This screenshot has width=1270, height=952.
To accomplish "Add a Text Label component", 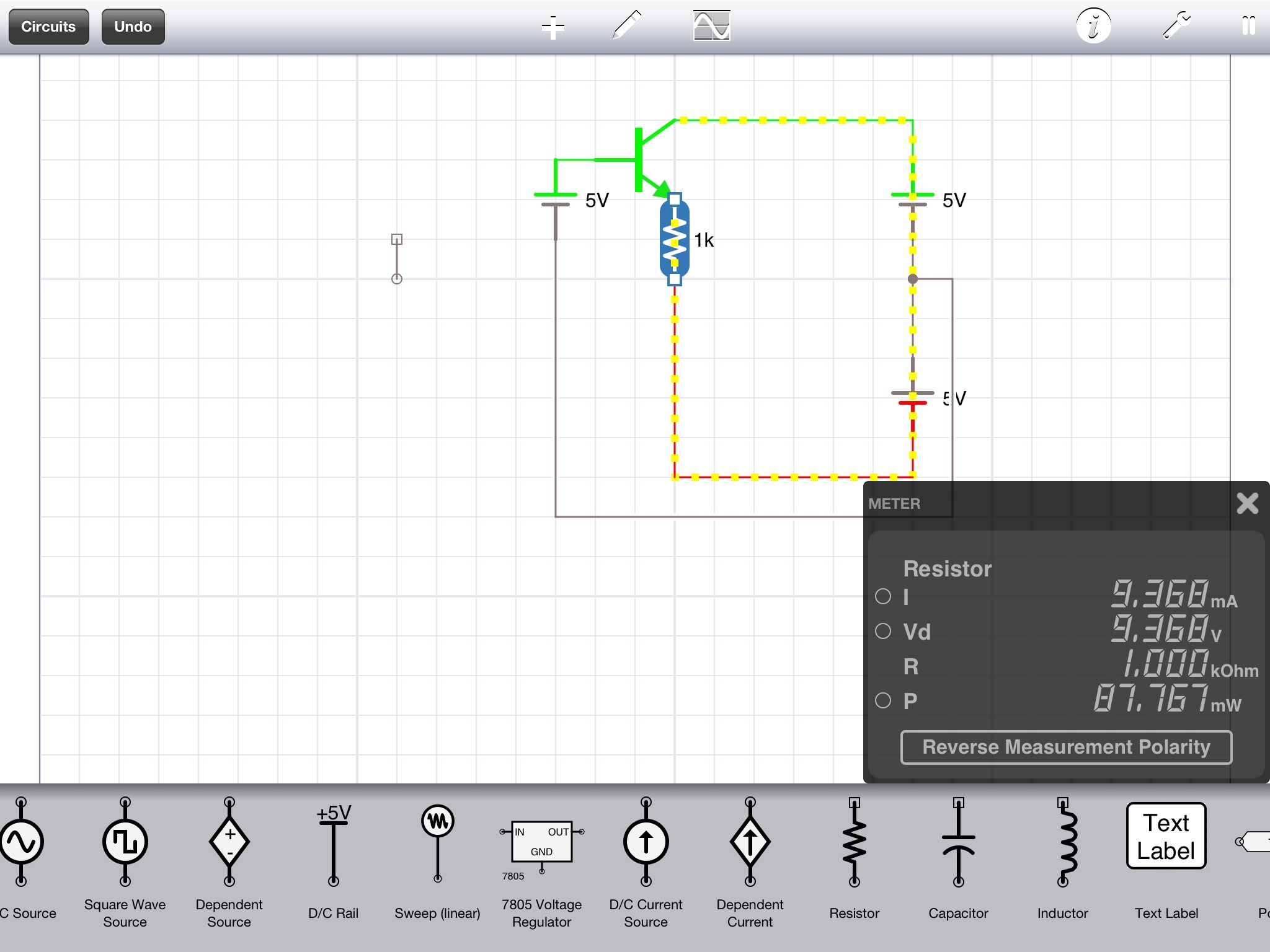I will coord(1166,837).
